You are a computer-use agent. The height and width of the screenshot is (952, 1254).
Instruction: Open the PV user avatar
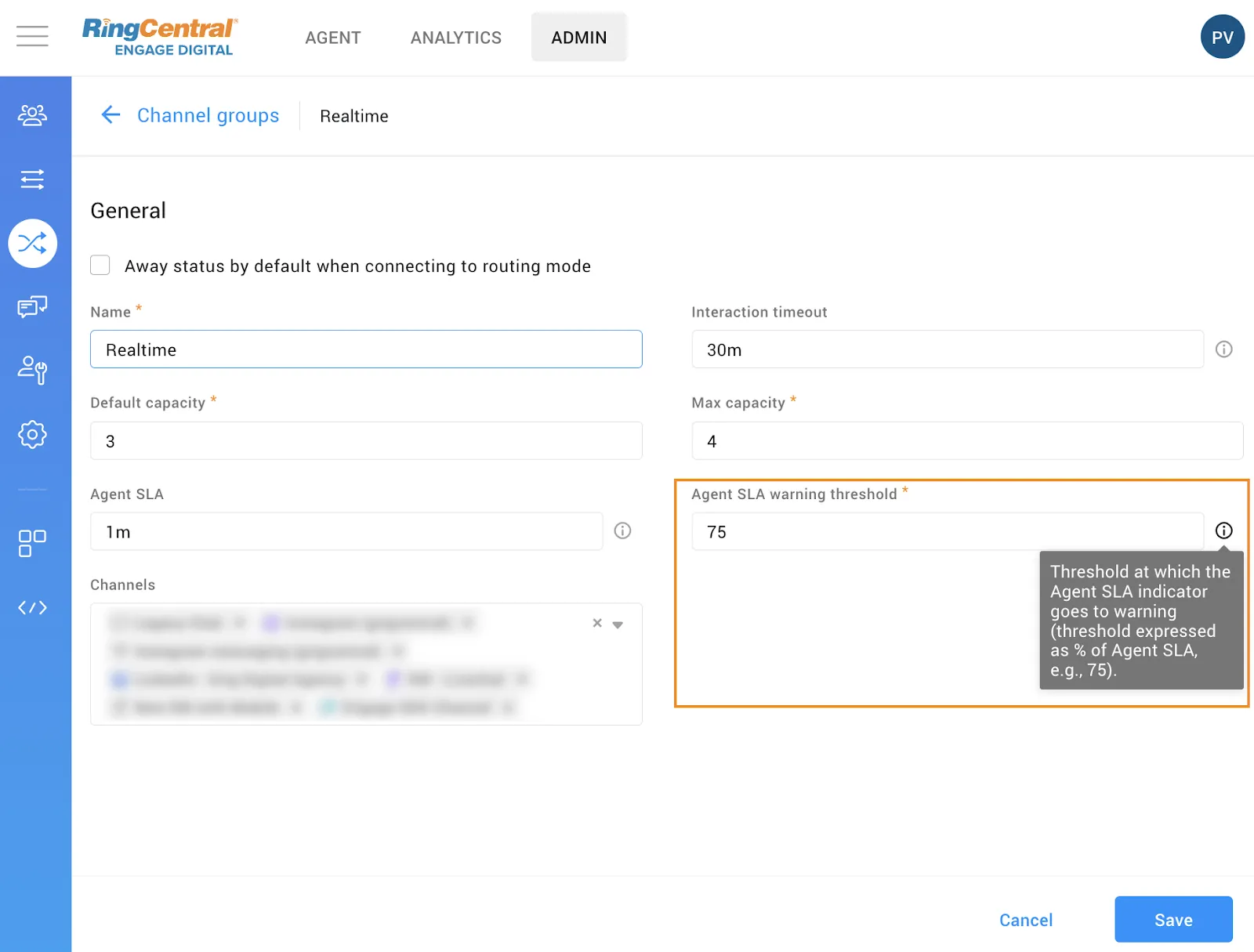click(1222, 37)
